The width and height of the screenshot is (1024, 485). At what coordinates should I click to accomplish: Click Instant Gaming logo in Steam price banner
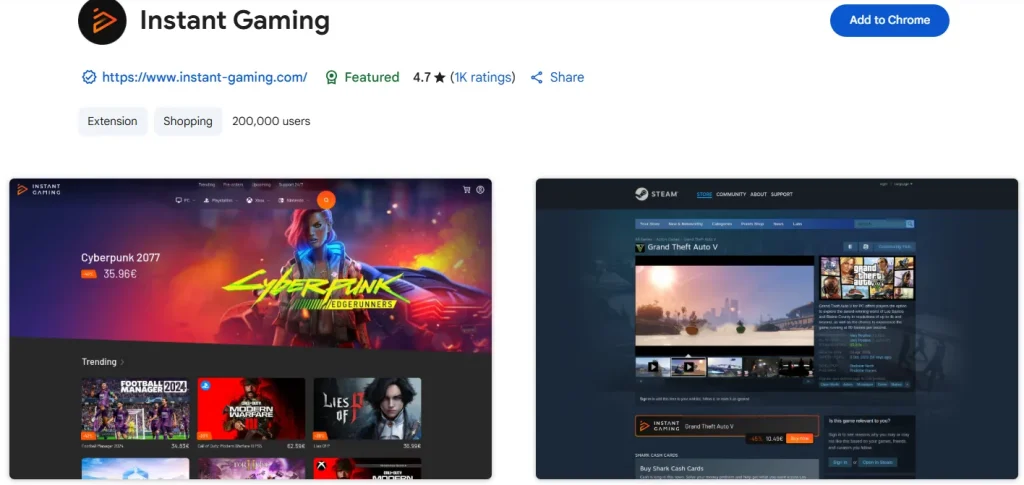[x=658, y=426]
